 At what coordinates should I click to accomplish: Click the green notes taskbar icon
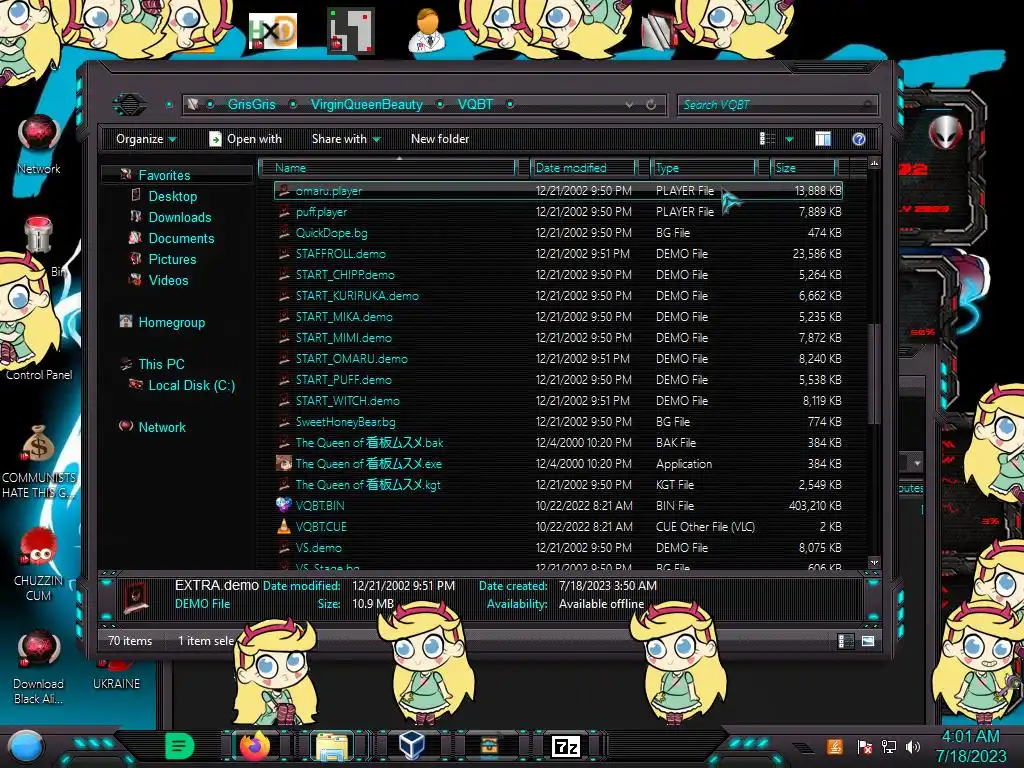coord(179,745)
